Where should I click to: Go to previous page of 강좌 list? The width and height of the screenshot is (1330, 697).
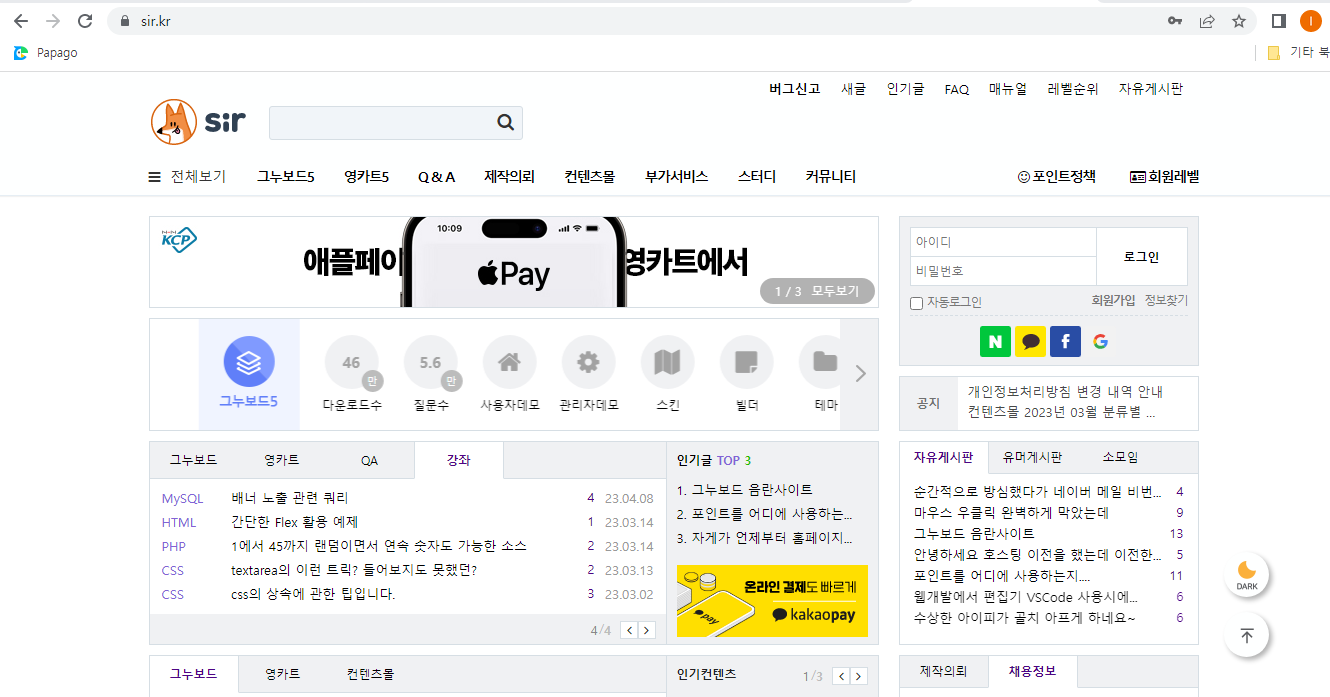(x=629, y=630)
